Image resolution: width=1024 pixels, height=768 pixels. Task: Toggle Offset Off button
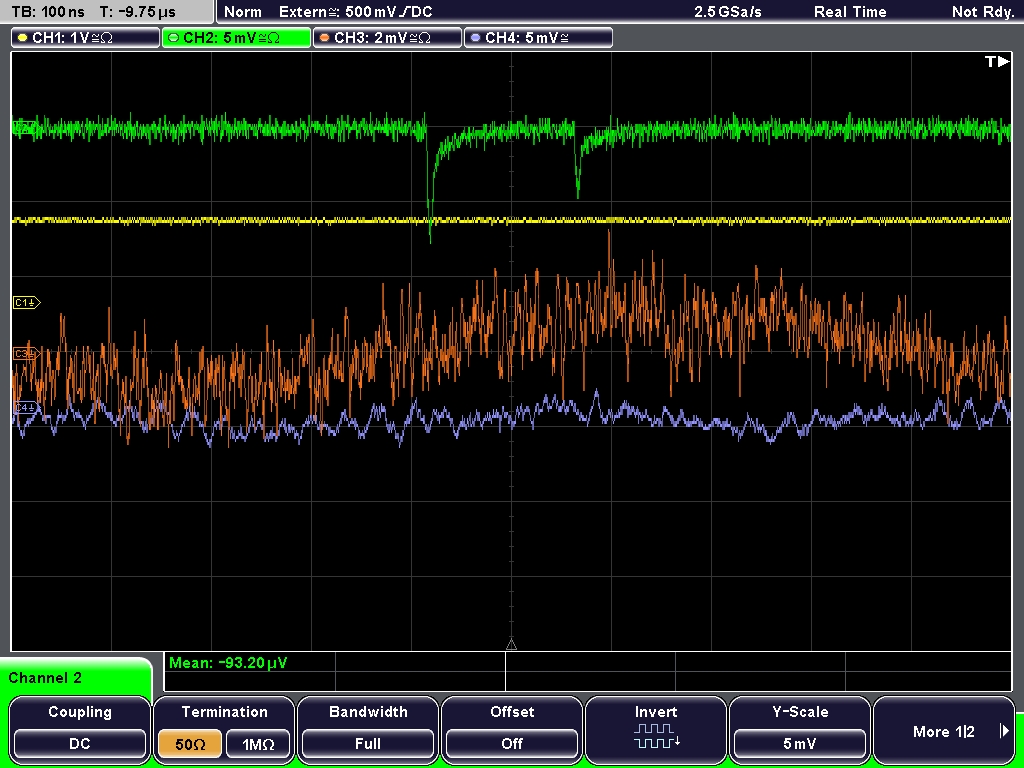[511, 744]
